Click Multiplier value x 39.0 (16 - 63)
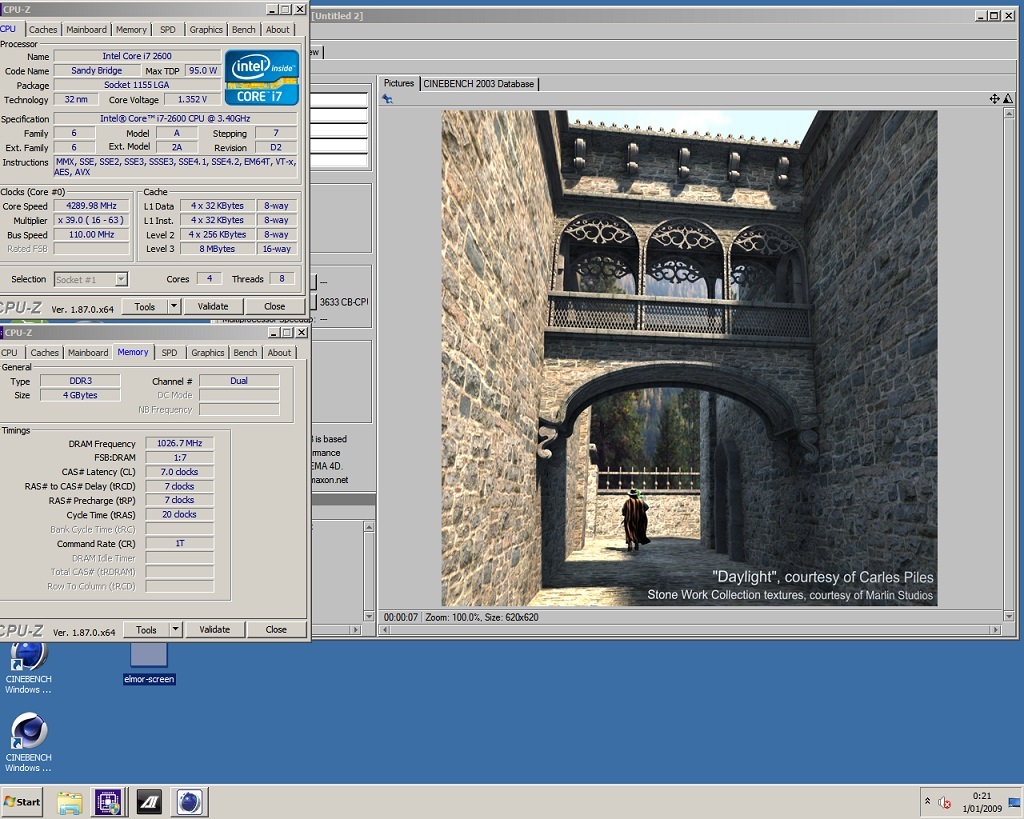The width and height of the screenshot is (1024, 819). [x=91, y=220]
